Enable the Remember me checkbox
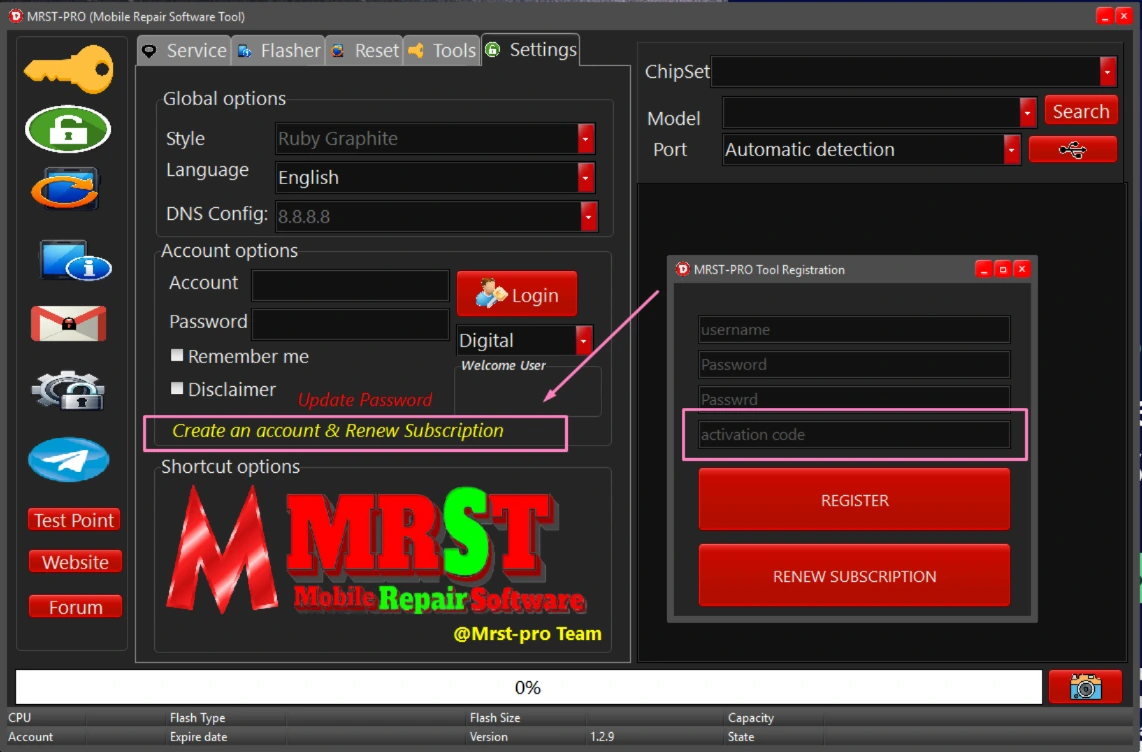The width and height of the screenshot is (1142, 752). pyautogui.click(x=177, y=355)
